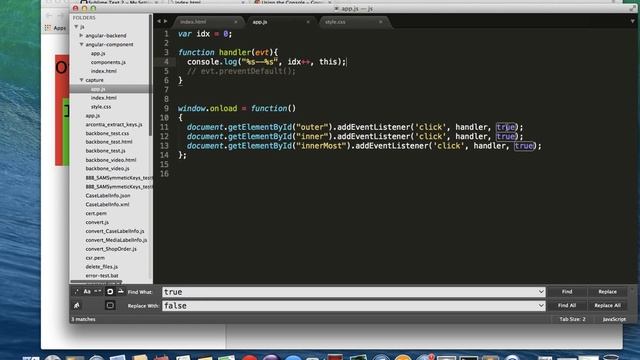
Task: Expand the angular-backend folder
Action: [x=81, y=36]
